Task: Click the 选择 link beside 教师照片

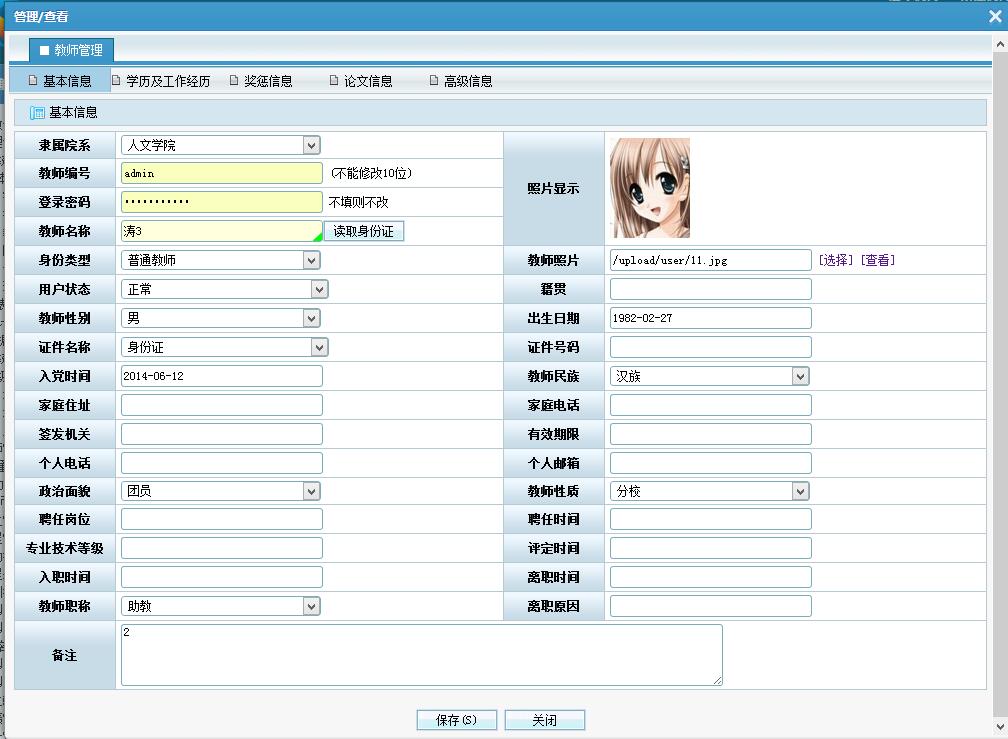Action: click(x=836, y=259)
